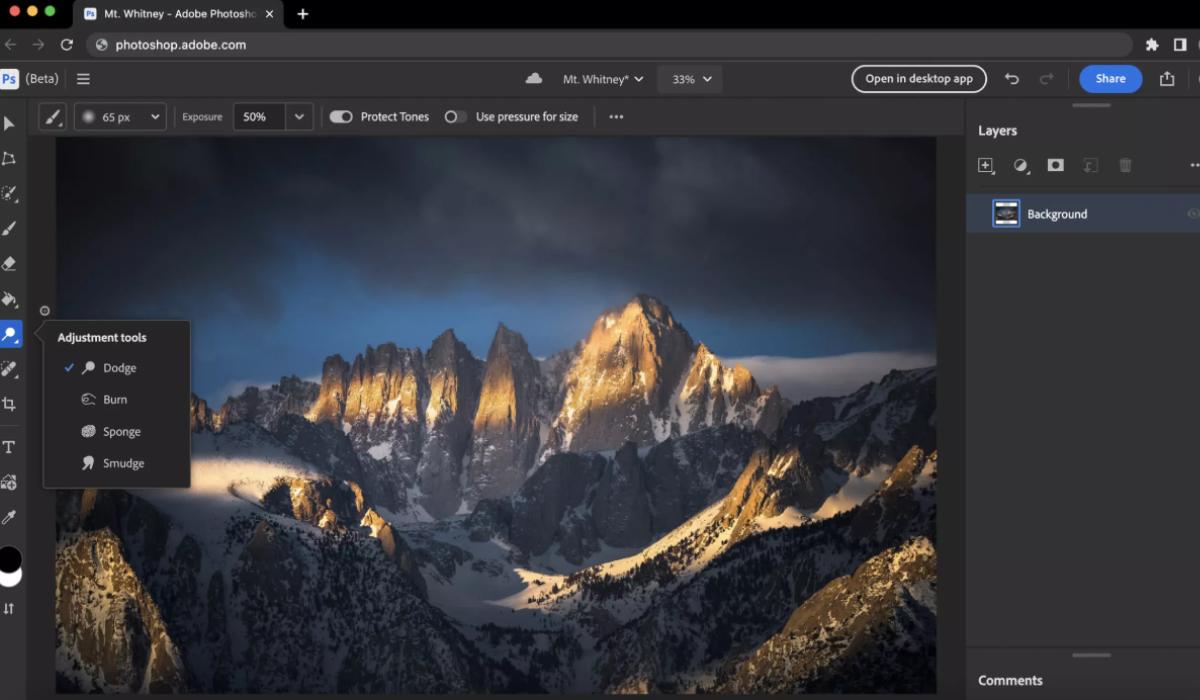Disable the Protect Tones toggle
The width and height of the screenshot is (1200, 700).
[341, 117]
